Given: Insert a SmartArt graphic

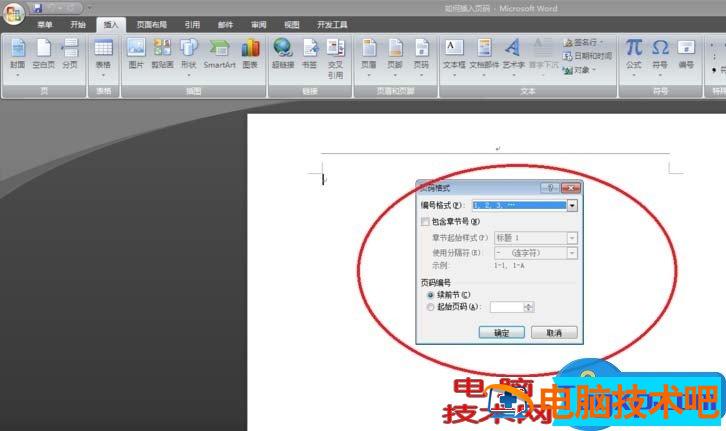Looking at the screenshot, I should coord(219,55).
